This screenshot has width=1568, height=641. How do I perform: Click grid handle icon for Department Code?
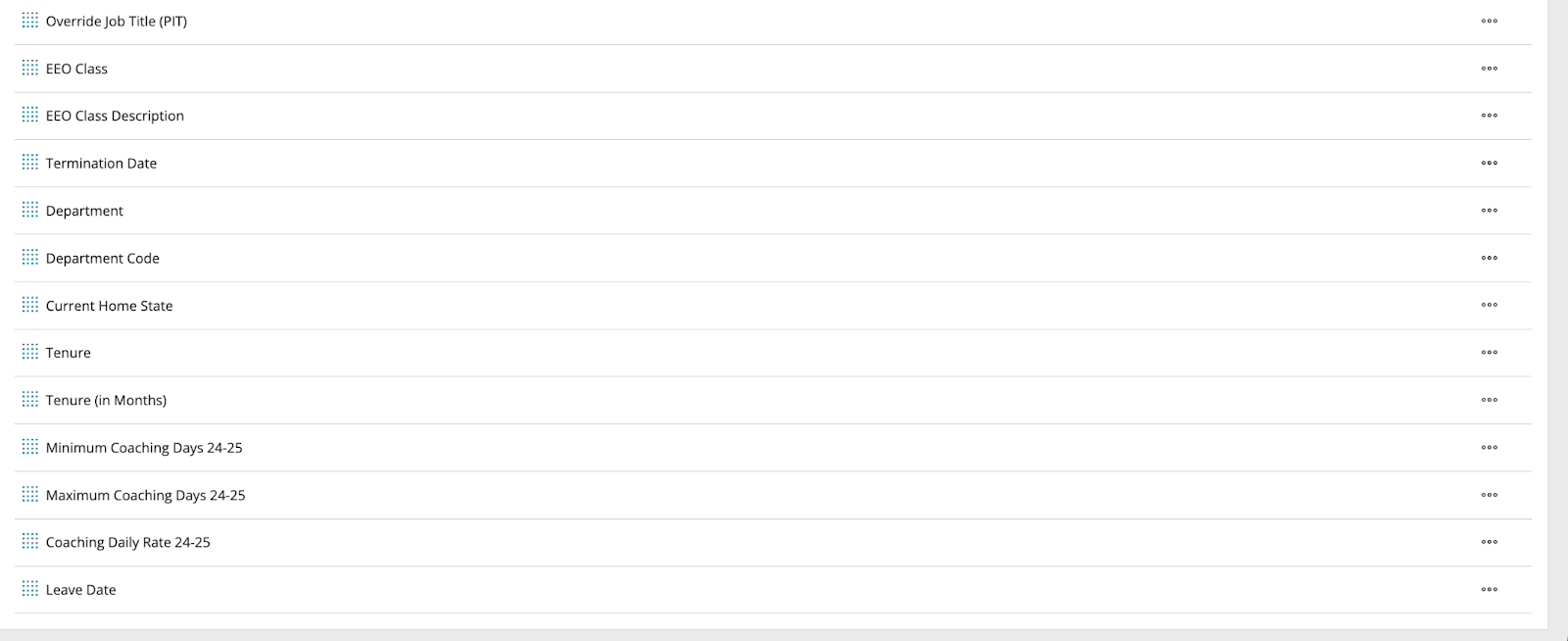coord(30,257)
